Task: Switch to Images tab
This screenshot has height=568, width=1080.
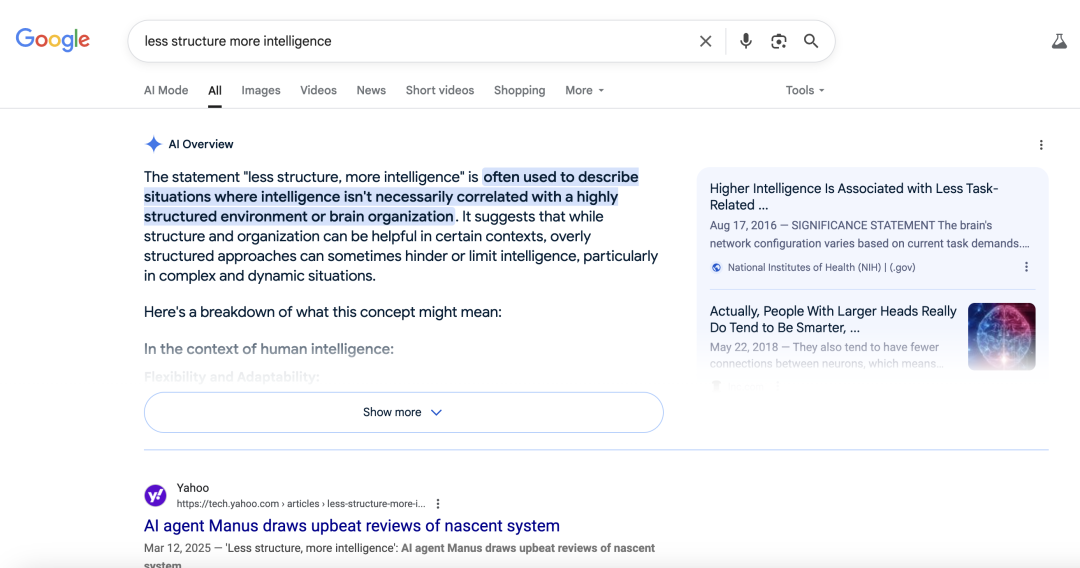Action: 261,90
